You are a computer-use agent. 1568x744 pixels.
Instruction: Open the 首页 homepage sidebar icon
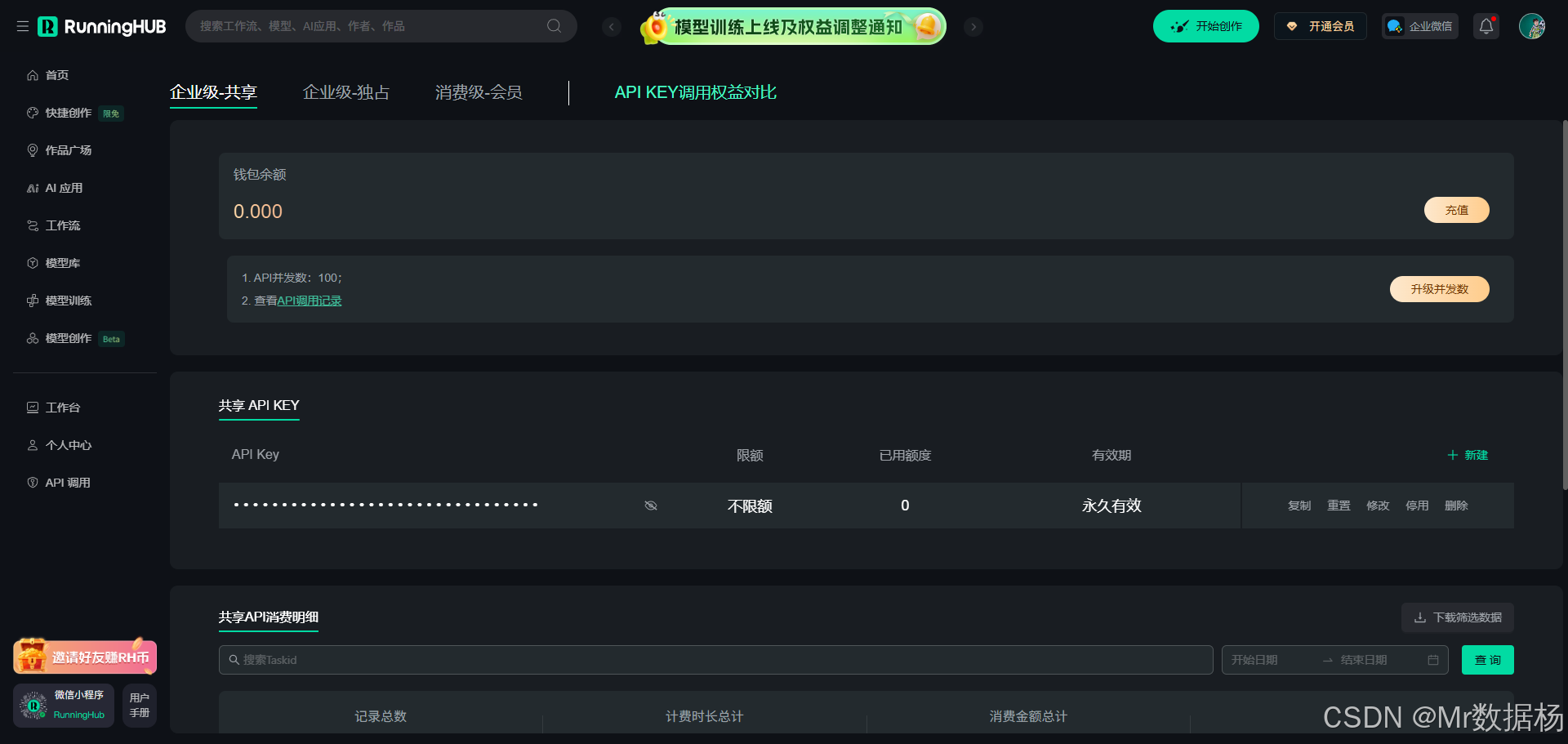[x=33, y=75]
